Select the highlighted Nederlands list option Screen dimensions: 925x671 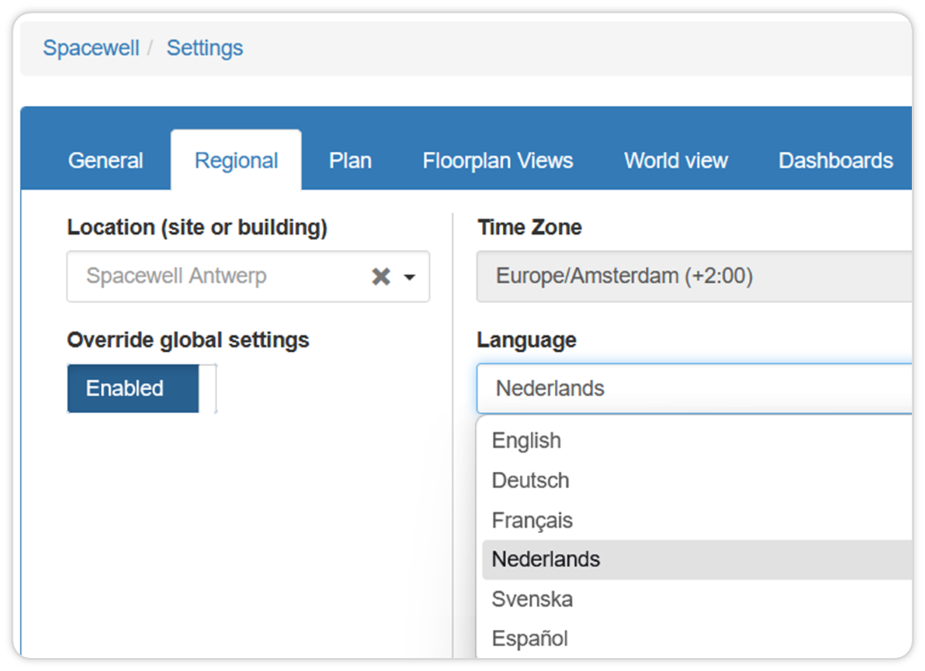697,559
